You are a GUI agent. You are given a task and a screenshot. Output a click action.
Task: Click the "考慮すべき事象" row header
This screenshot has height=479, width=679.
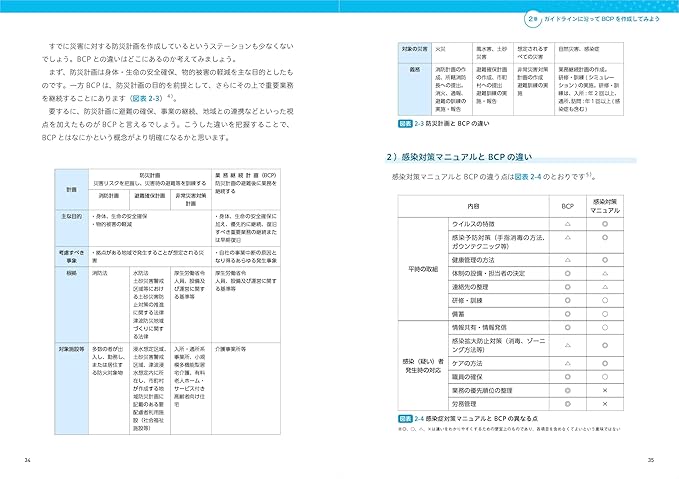(x=71, y=256)
